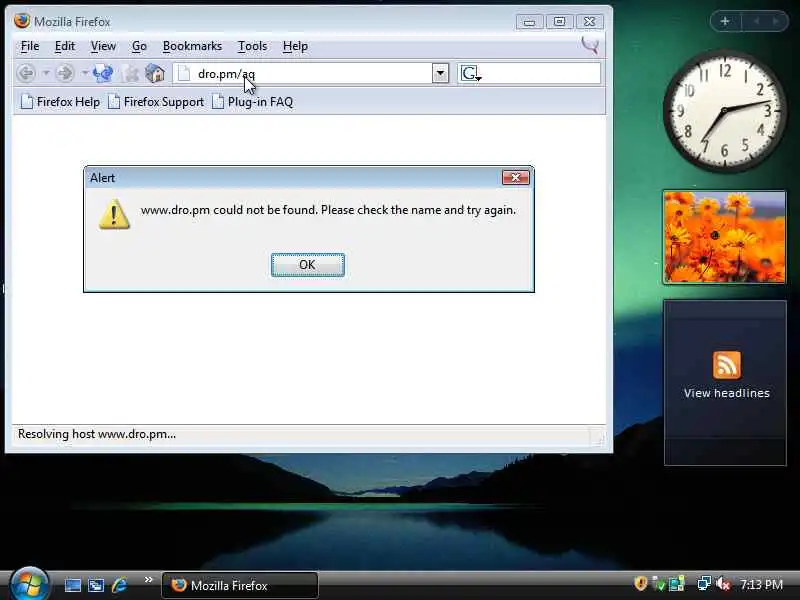Click the green checkmark tray icon
Image resolution: width=800 pixels, height=600 pixels.
pos(659,584)
